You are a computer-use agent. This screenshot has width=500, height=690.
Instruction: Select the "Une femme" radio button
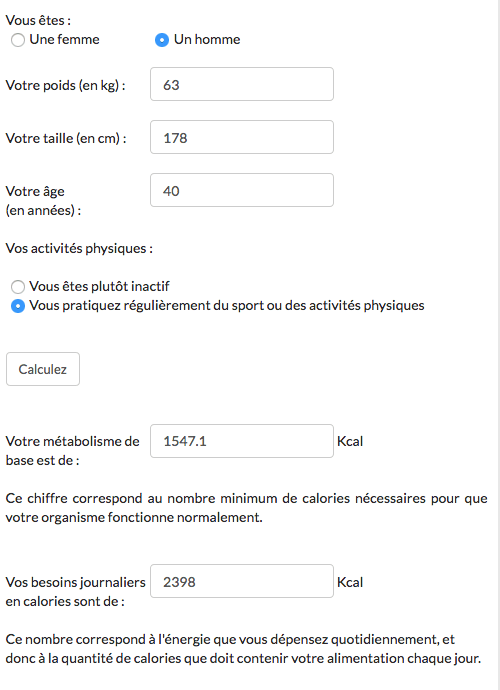click(18, 40)
